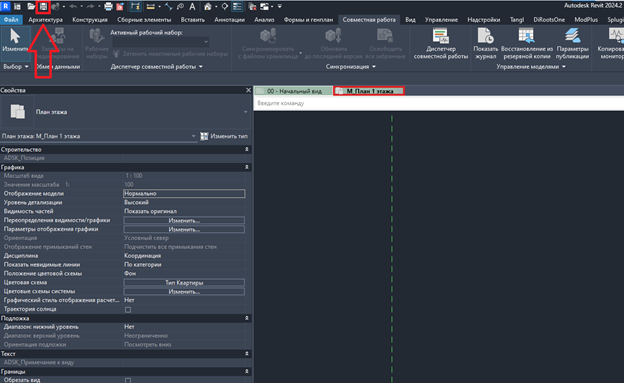The width and height of the screenshot is (624, 383).
Task: Collapse the Графика properties section
Action: point(247,167)
